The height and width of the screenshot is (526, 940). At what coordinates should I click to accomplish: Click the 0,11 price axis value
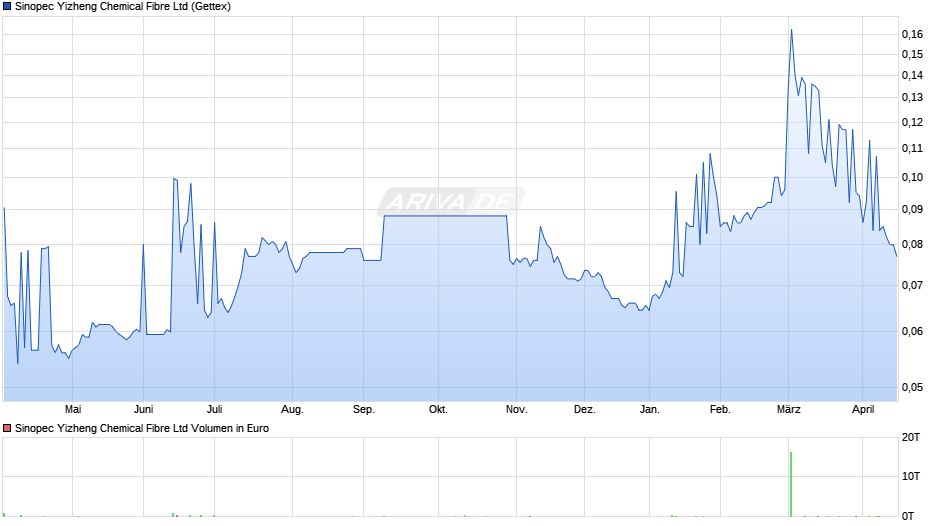912,148
